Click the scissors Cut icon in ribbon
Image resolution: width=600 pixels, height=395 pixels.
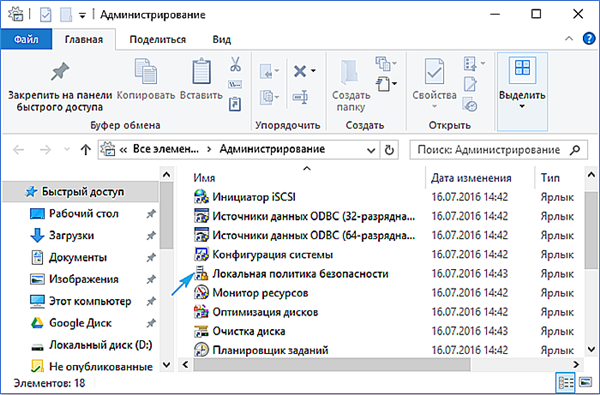coord(235,64)
